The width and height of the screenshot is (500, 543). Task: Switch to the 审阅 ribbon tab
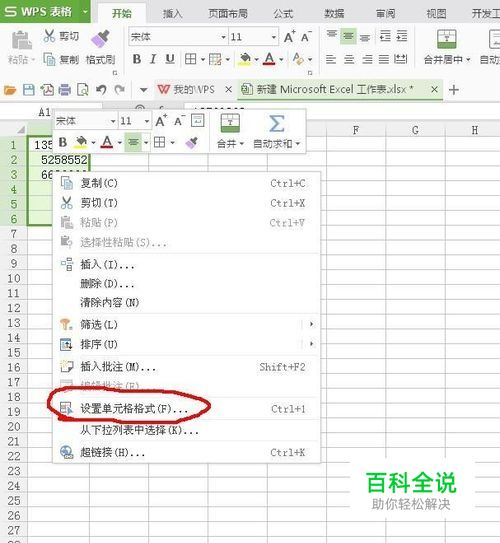[385, 14]
